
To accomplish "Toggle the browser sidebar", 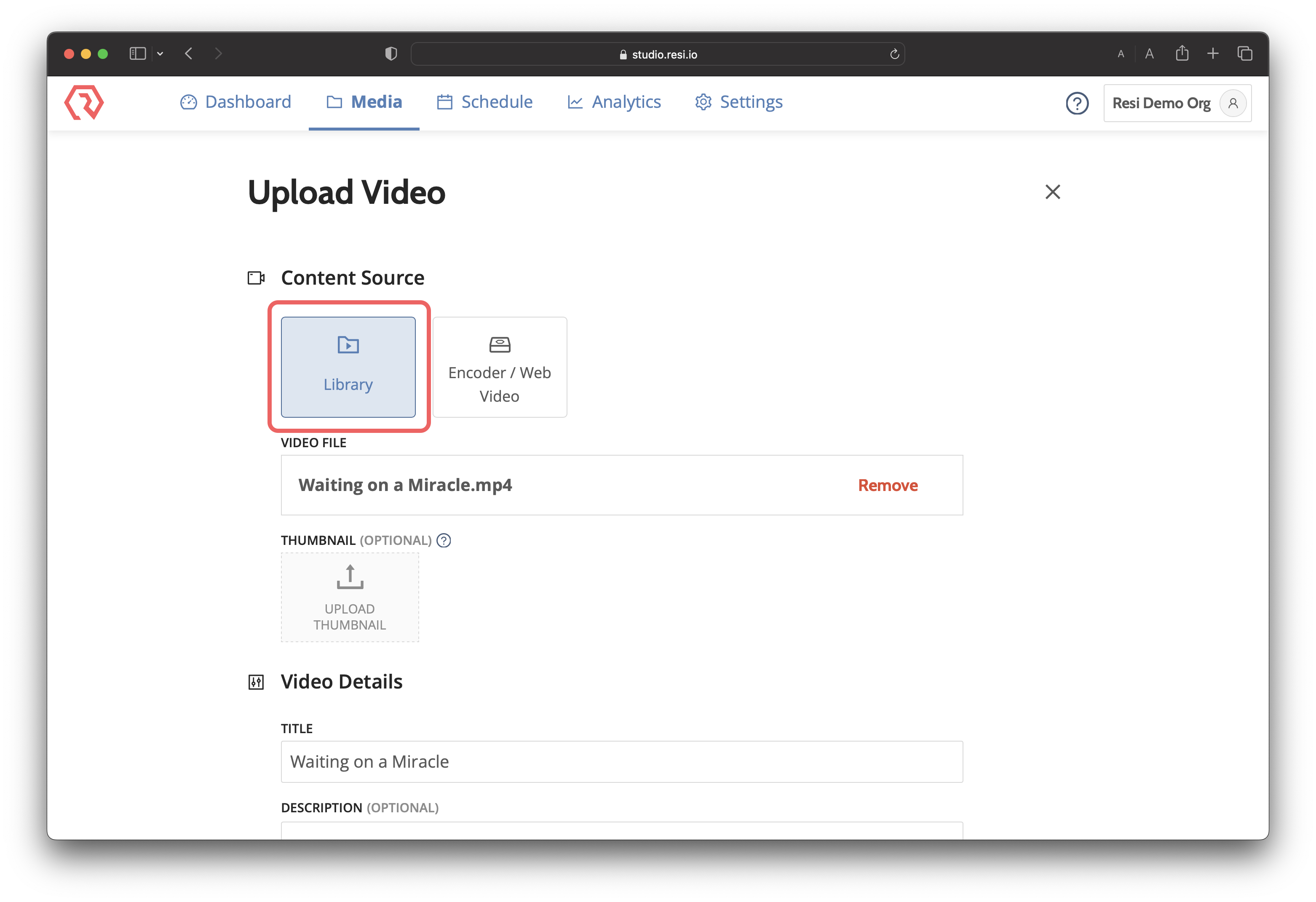I will click(138, 53).
